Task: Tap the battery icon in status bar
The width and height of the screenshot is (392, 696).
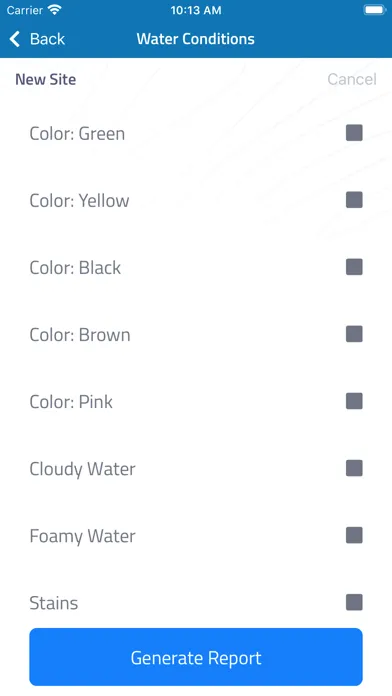Action: (375, 10)
